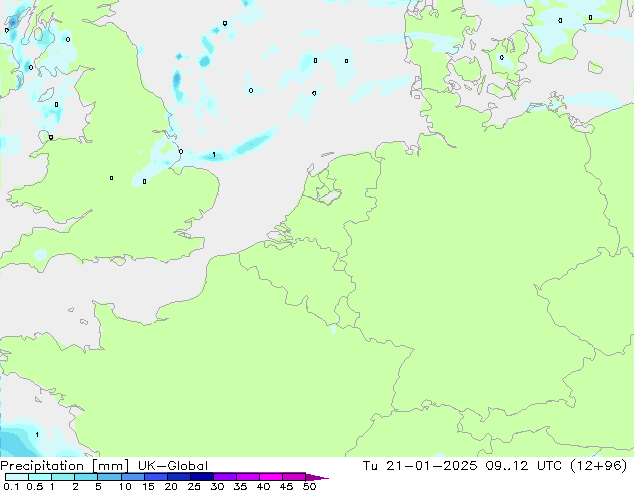
Task: Click the "Precipitation [mm]" title text
Action: pos(64,466)
